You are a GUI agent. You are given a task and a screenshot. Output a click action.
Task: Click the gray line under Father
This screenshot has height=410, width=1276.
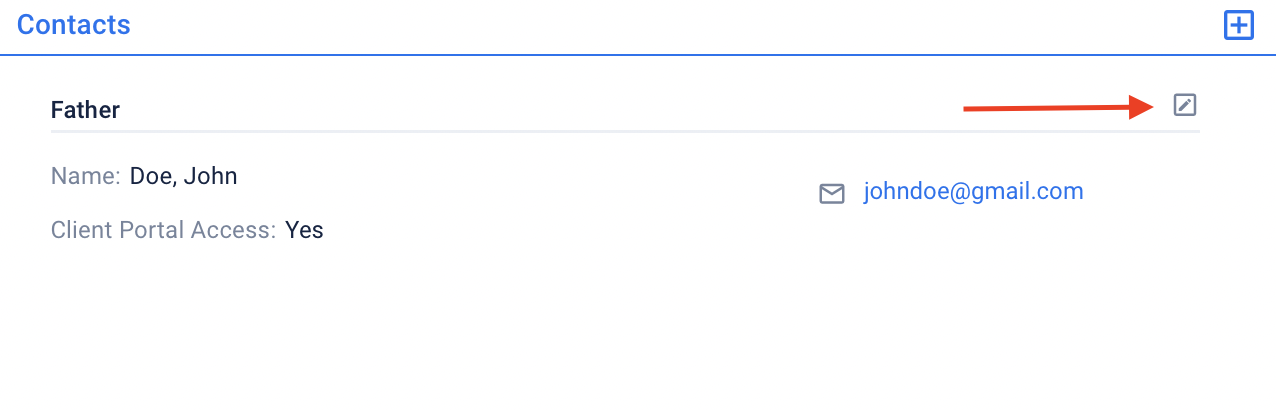coord(625,131)
